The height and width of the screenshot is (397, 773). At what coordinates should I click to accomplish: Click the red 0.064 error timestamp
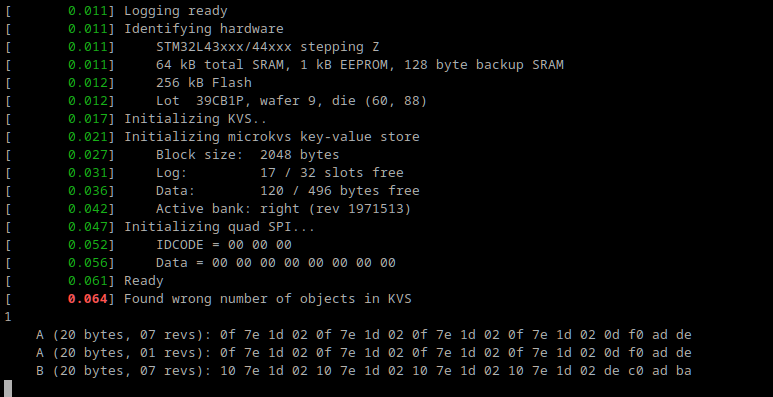pyautogui.click(x=88, y=299)
